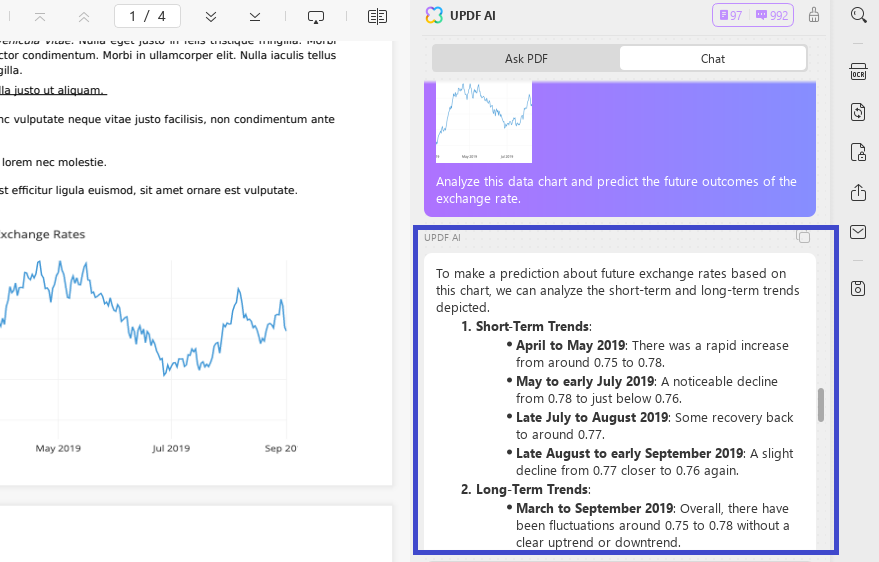
Task: Run OCR text recognition
Action: [858, 72]
